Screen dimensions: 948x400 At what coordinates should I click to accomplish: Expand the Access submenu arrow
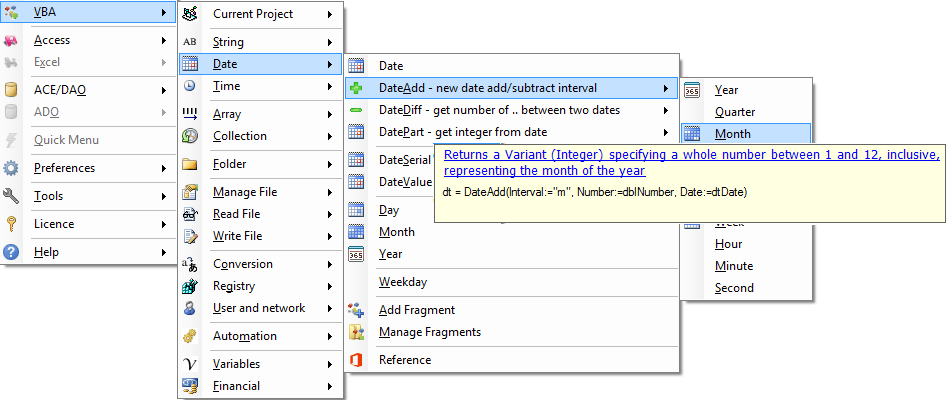pyautogui.click(x=164, y=40)
